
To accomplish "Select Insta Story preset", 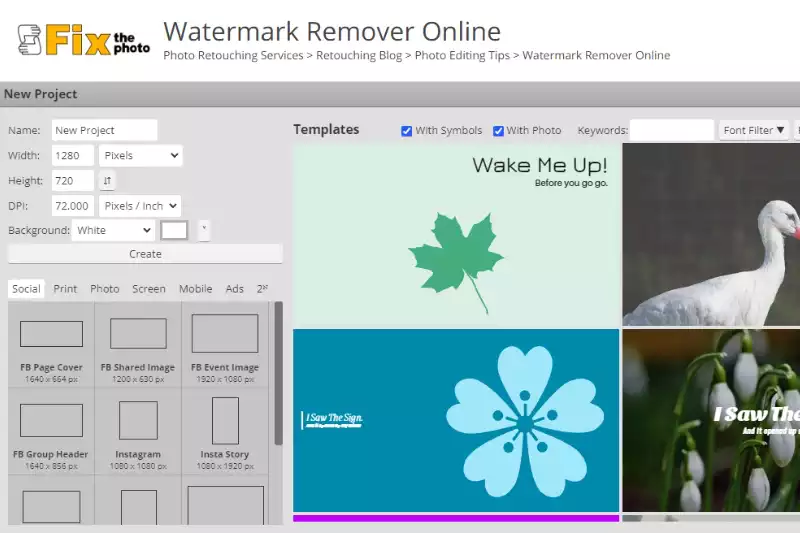I will pyautogui.click(x=225, y=432).
